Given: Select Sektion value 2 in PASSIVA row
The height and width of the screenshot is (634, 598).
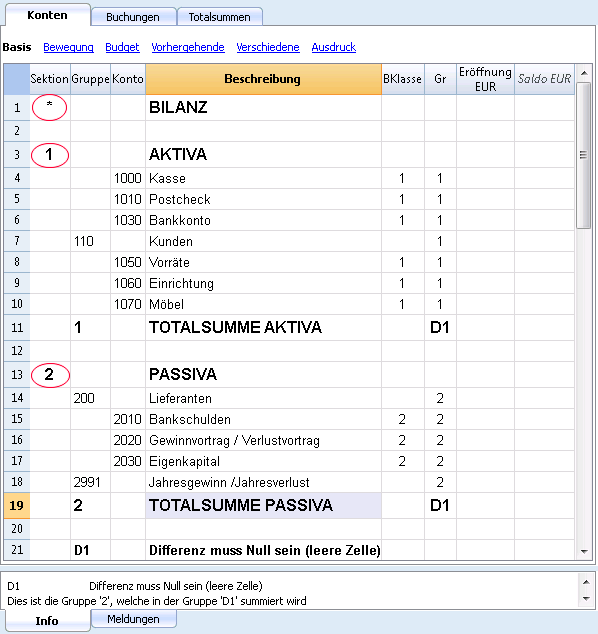Looking at the screenshot, I should [50, 374].
